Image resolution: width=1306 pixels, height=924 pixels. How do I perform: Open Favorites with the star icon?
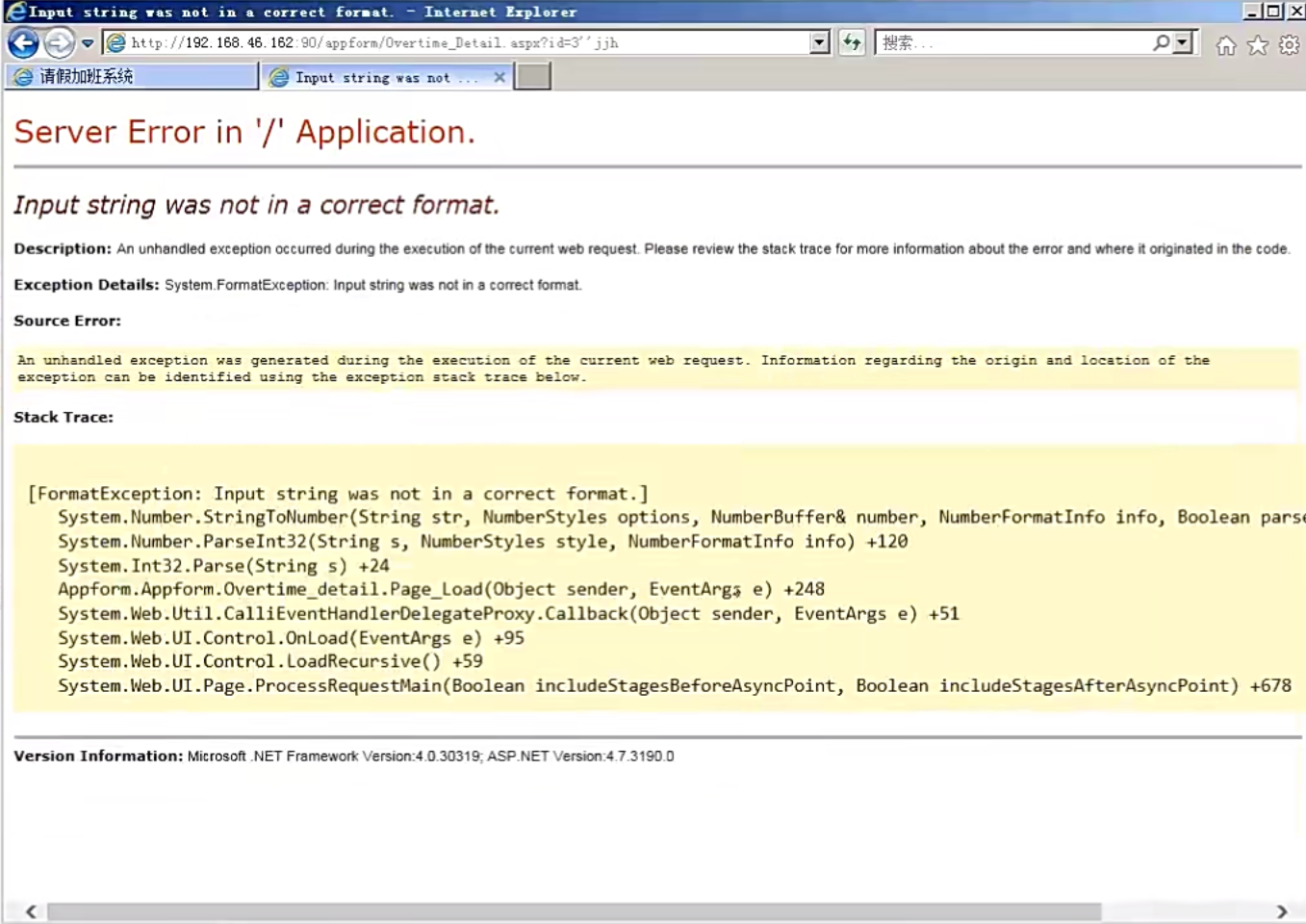pos(1257,45)
